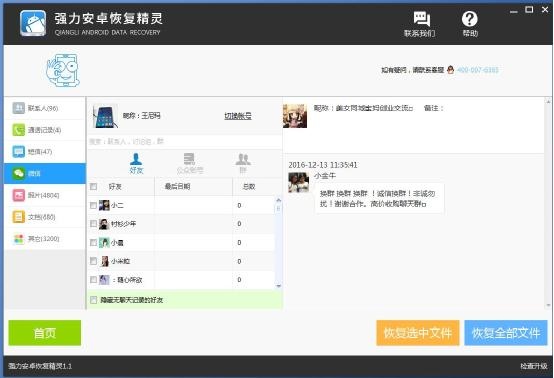The height and width of the screenshot is (378, 554).
Task: Click the customer service phone number link
Action: (x=478, y=70)
